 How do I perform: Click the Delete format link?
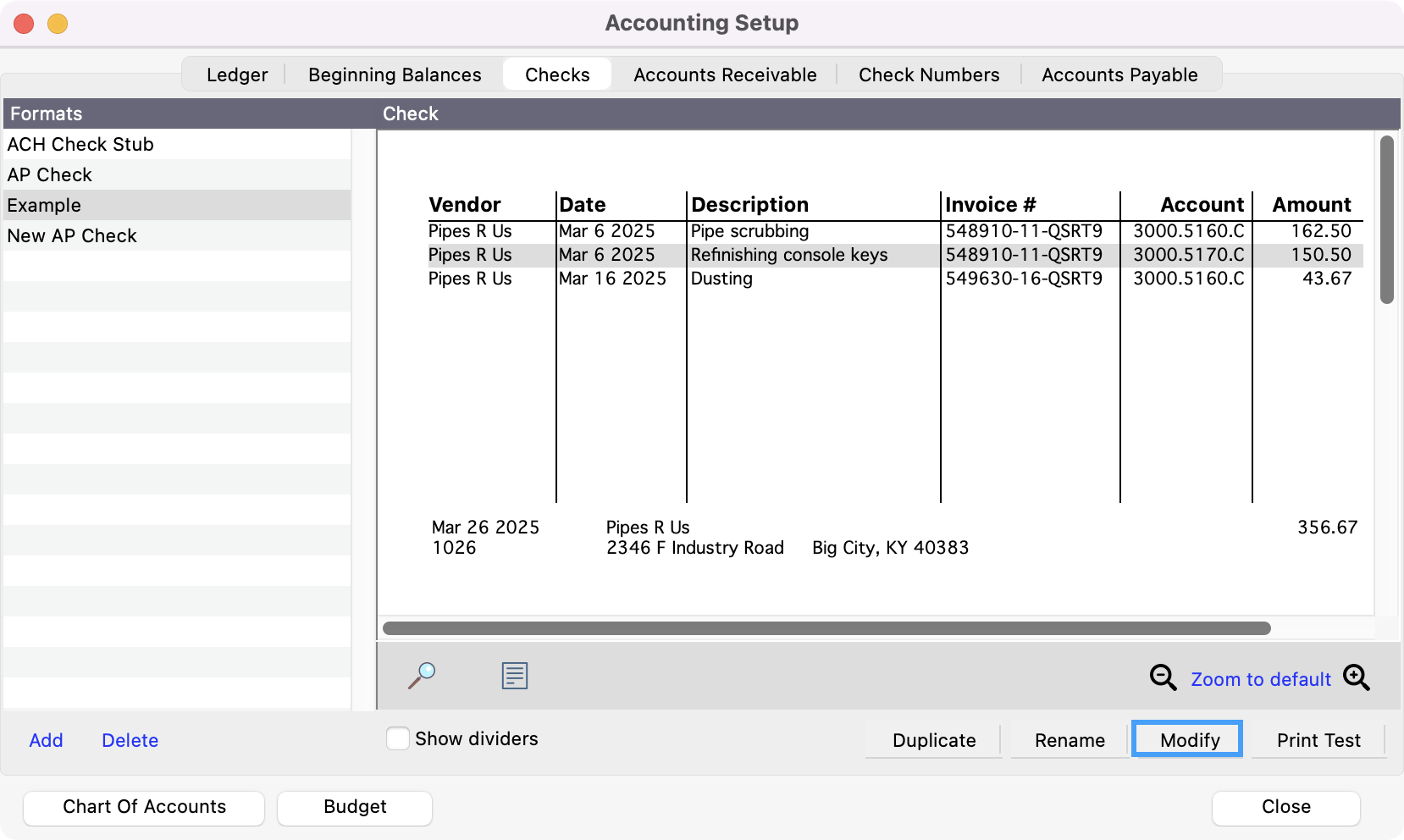coord(130,740)
